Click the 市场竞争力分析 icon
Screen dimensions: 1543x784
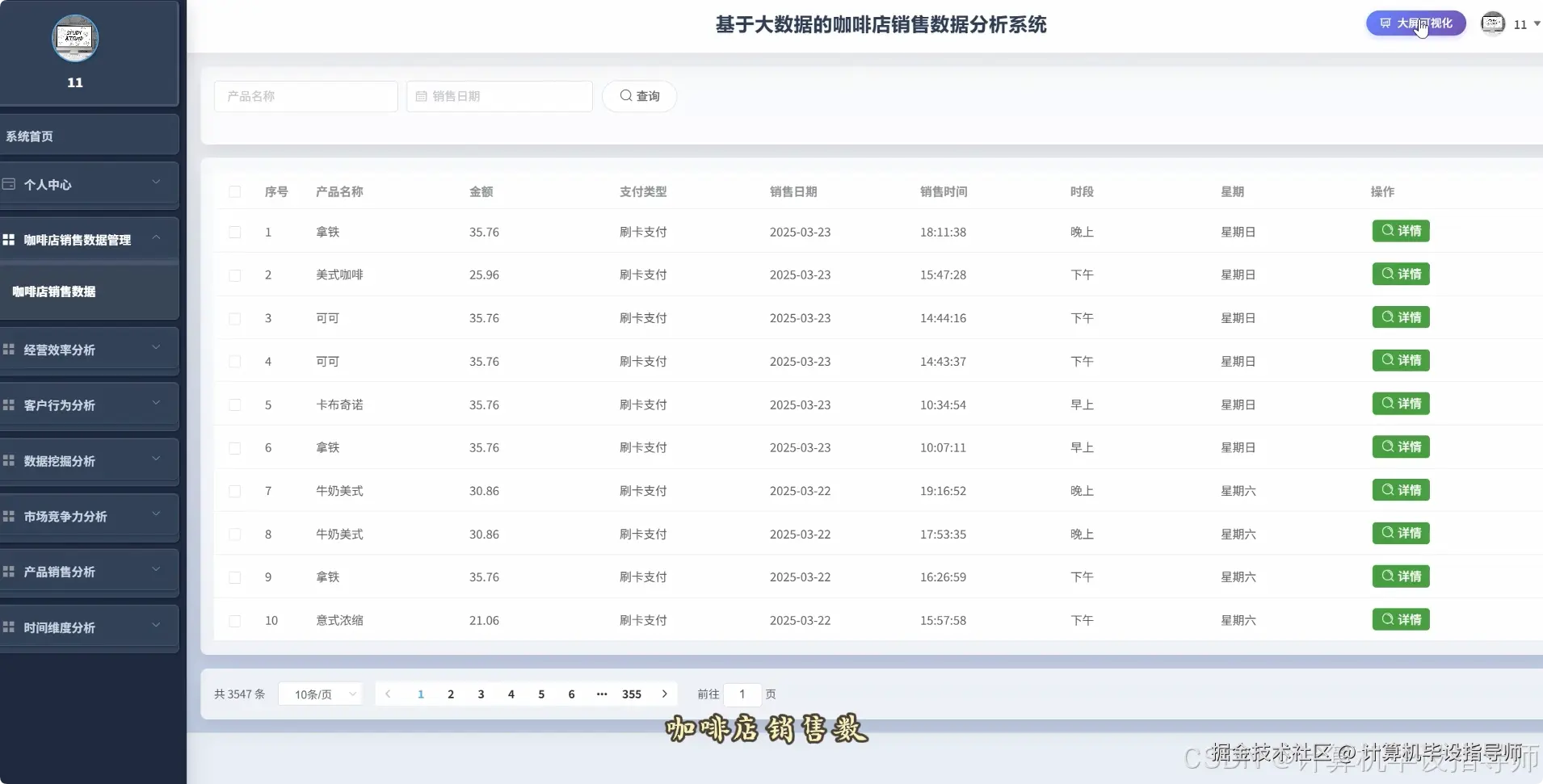pyautogui.click(x=9, y=515)
